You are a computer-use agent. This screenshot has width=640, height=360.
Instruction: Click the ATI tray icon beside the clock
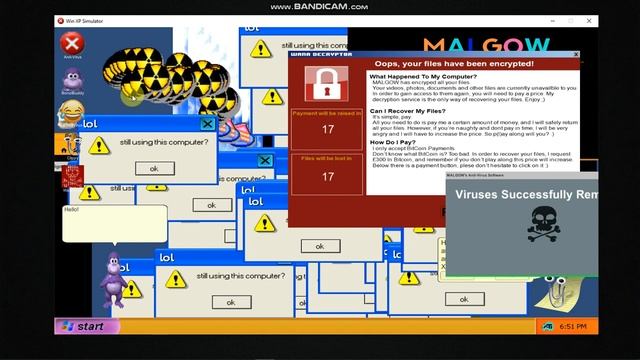point(547,327)
